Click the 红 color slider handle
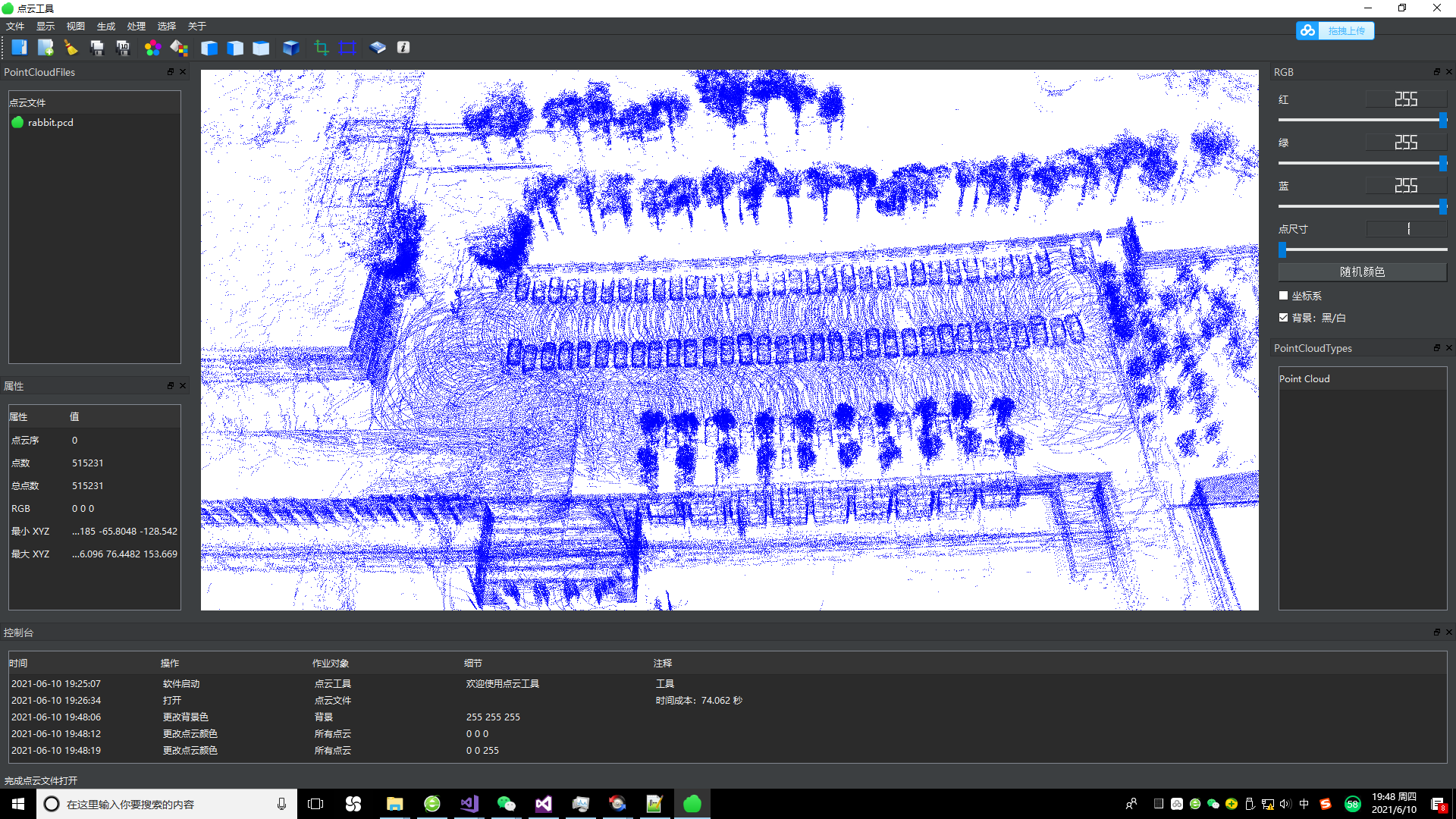 [x=1442, y=120]
